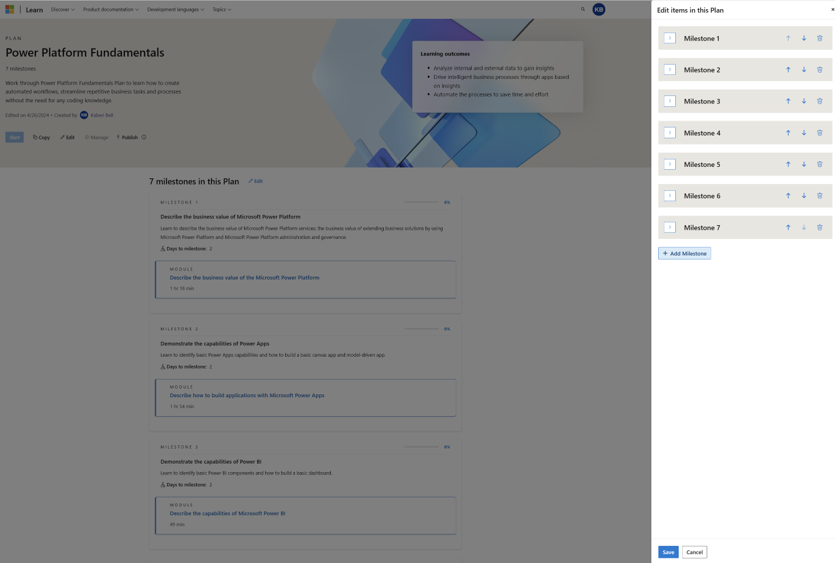The height and width of the screenshot is (563, 835).
Task: Save the plan edits
Action: click(x=668, y=552)
